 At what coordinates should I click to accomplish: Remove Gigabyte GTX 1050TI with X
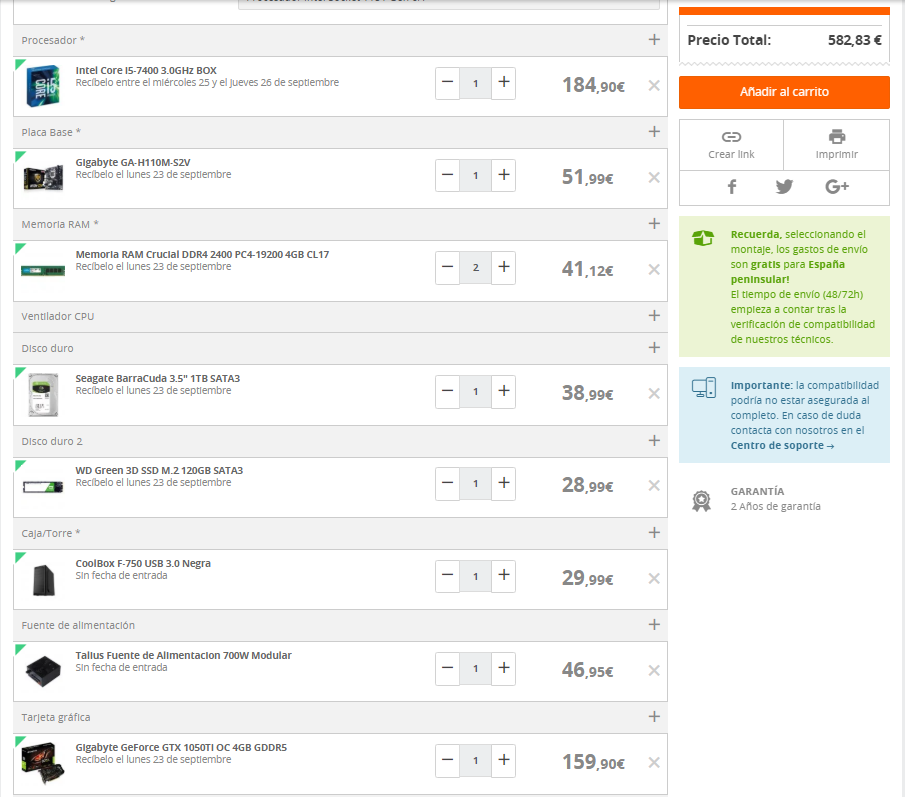tap(654, 762)
